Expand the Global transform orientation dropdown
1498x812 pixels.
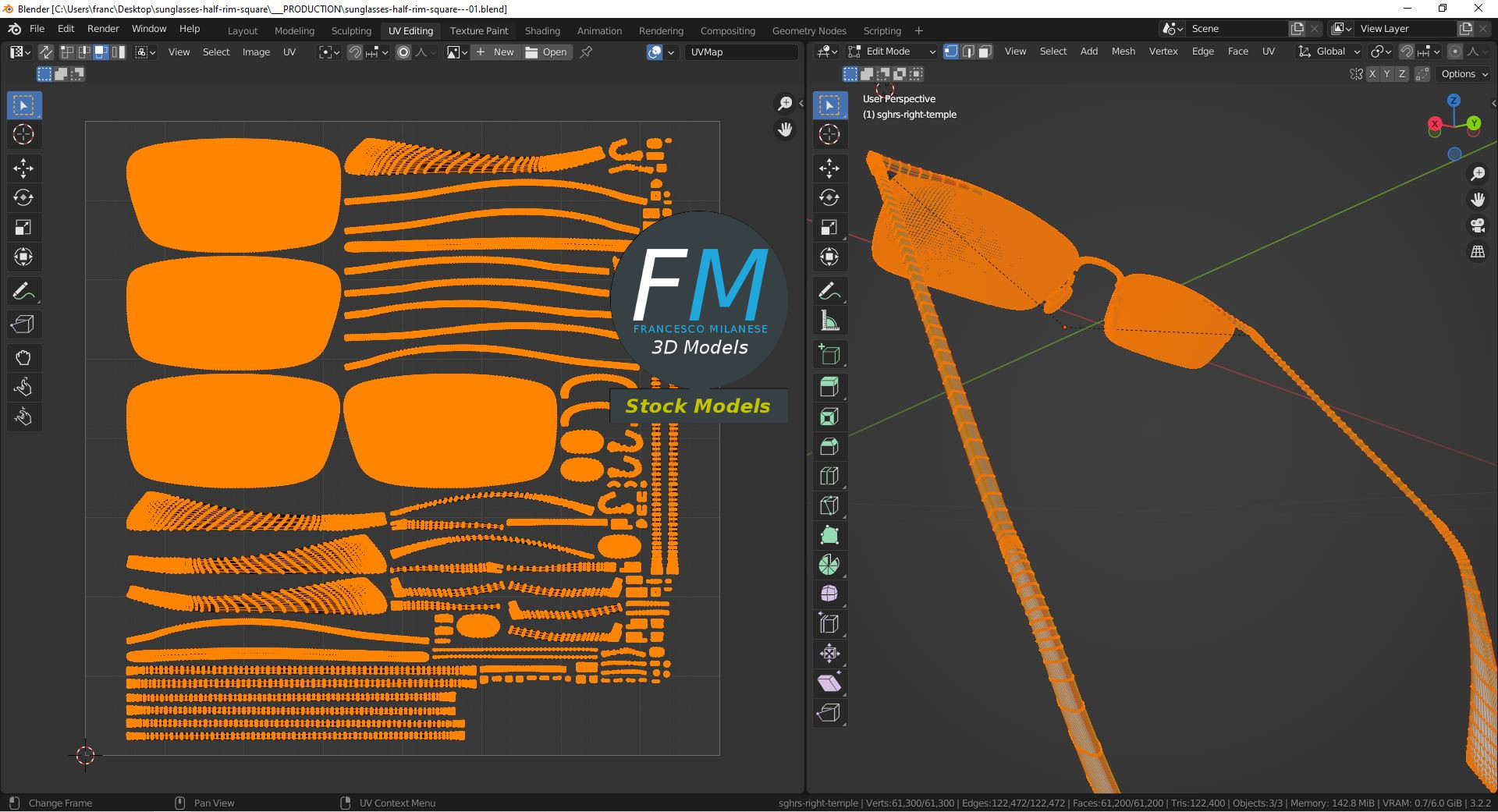(1329, 51)
